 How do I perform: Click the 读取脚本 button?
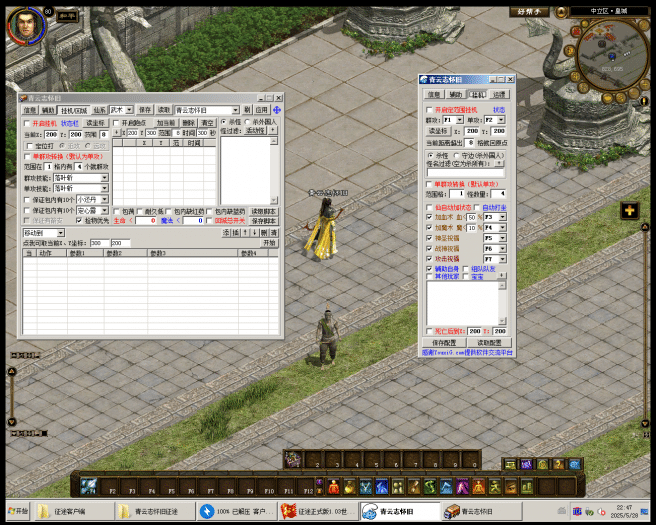[x=263, y=211]
